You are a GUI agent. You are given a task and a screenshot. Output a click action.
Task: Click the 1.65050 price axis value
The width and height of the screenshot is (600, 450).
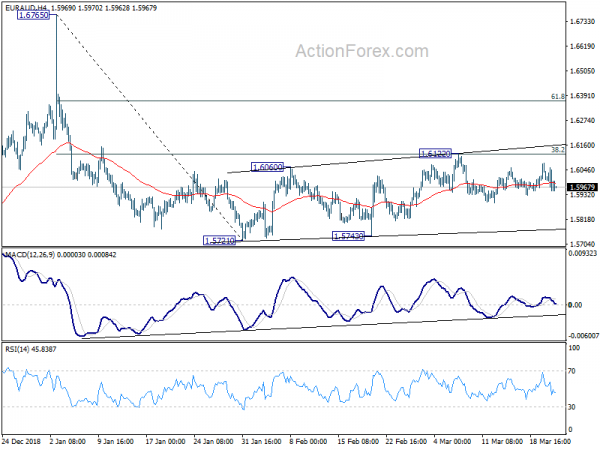coord(582,71)
